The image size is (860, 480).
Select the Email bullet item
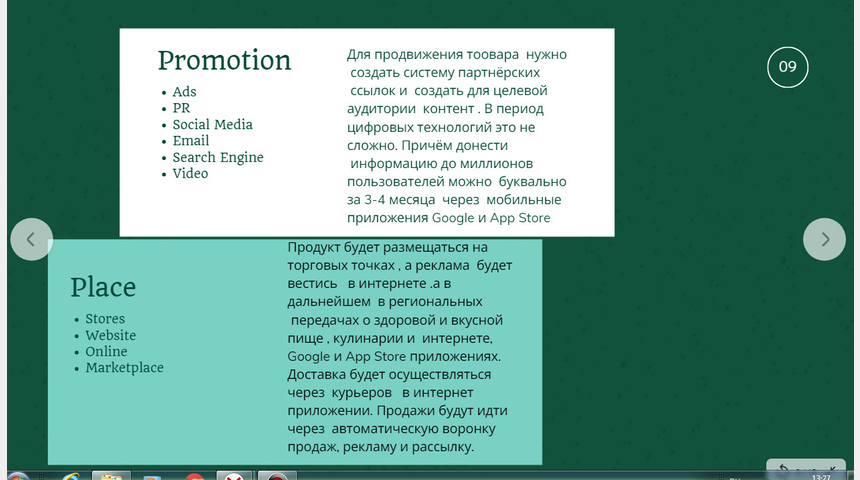point(191,140)
